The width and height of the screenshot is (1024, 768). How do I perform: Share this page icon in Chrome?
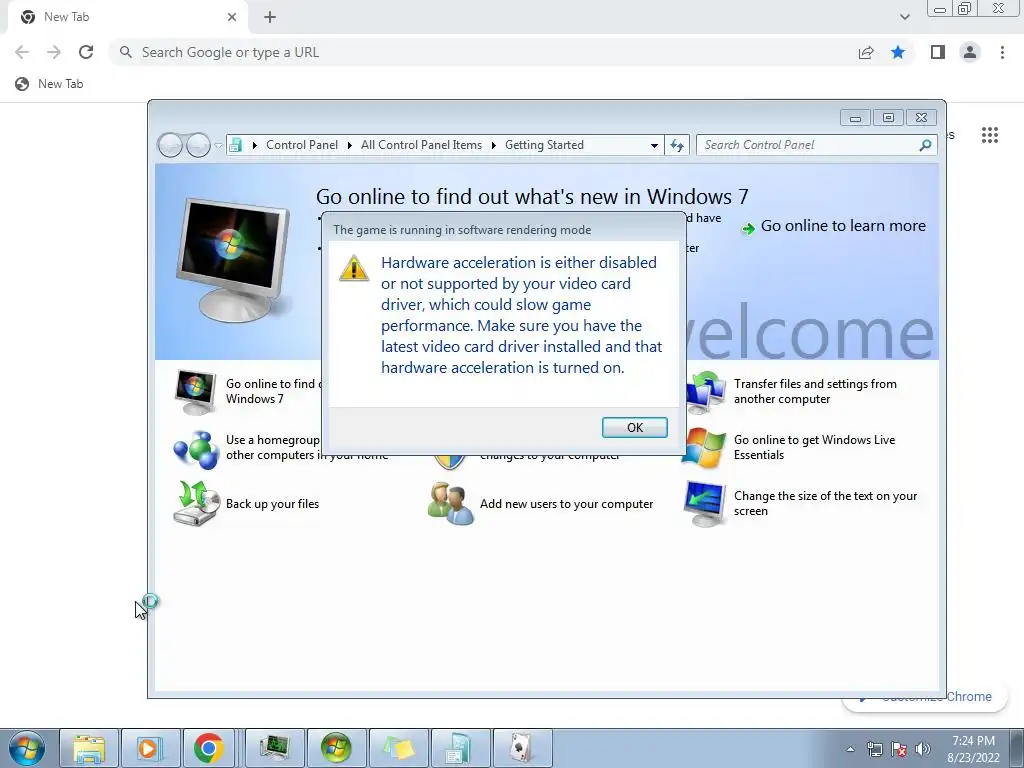pyautogui.click(x=866, y=52)
